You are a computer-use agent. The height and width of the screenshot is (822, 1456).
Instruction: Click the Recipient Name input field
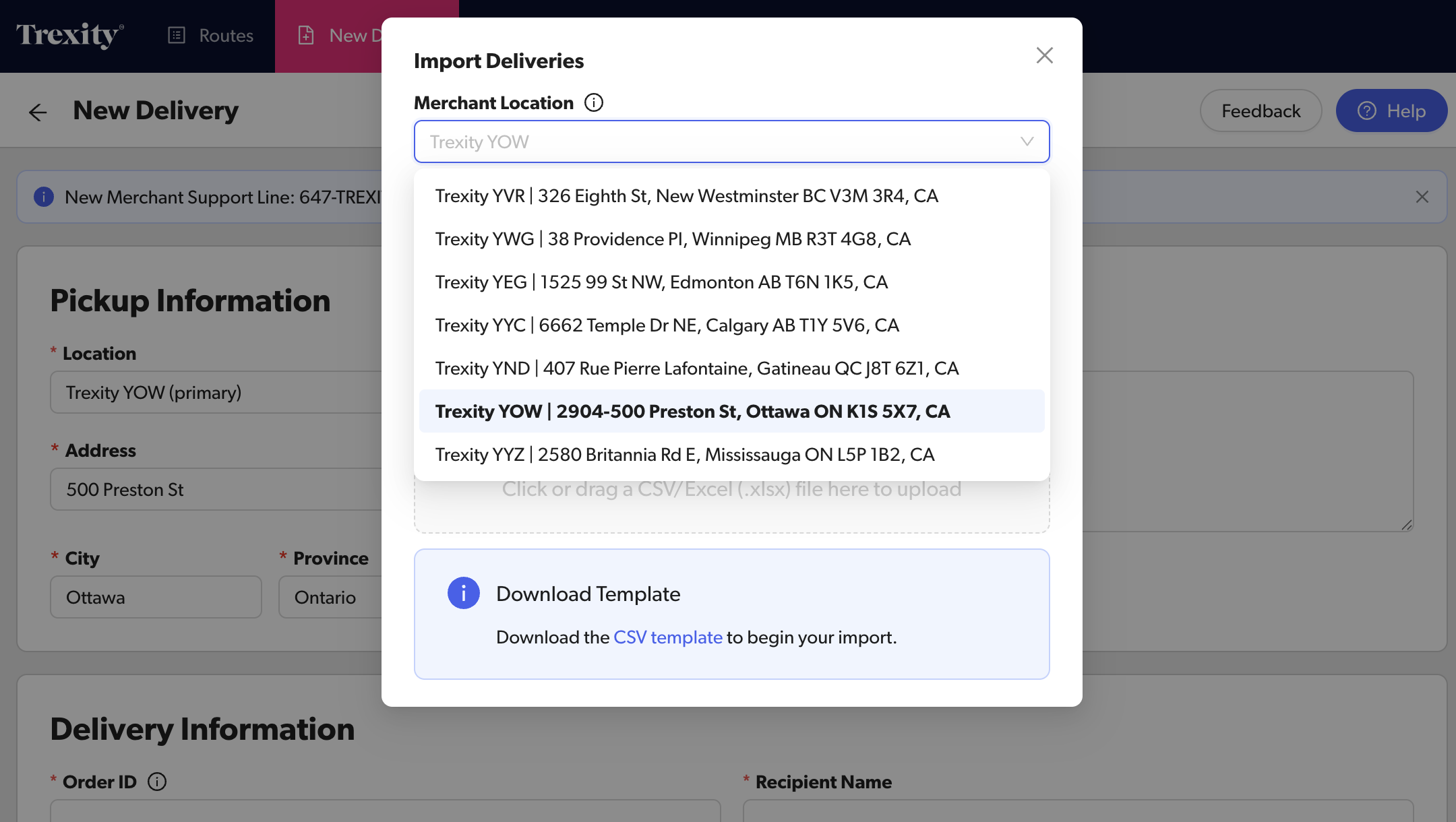coord(1078,811)
